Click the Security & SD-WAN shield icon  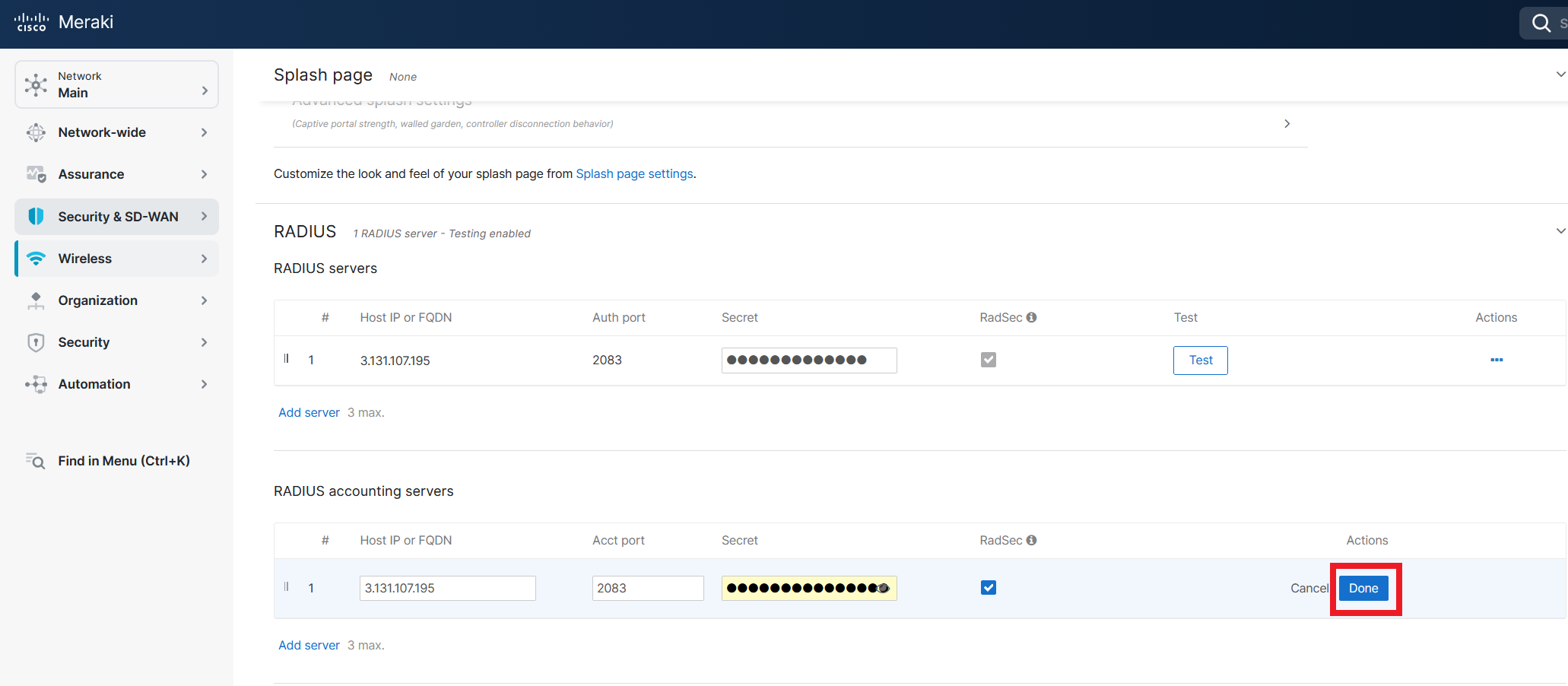tap(36, 217)
